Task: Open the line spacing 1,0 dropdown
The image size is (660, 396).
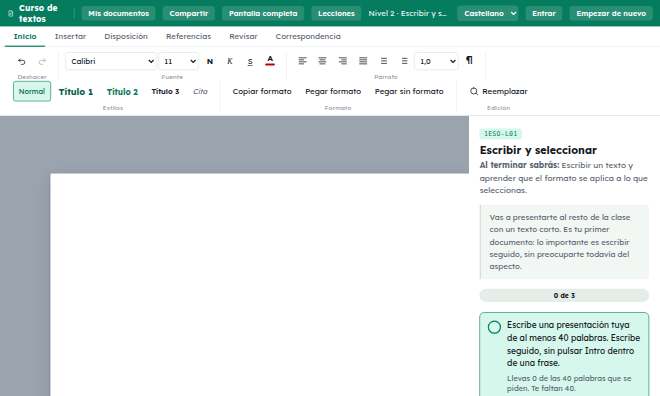Action: [x=436, y=61]
